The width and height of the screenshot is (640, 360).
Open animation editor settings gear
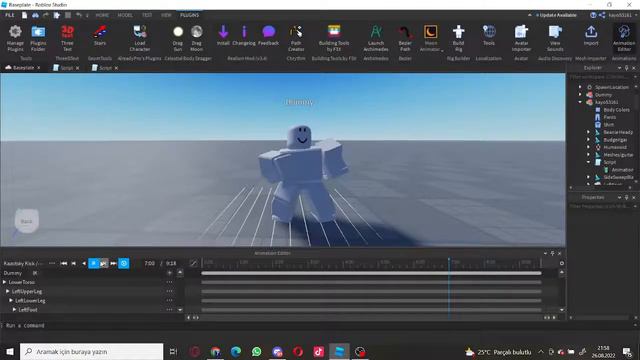(562, 264)
